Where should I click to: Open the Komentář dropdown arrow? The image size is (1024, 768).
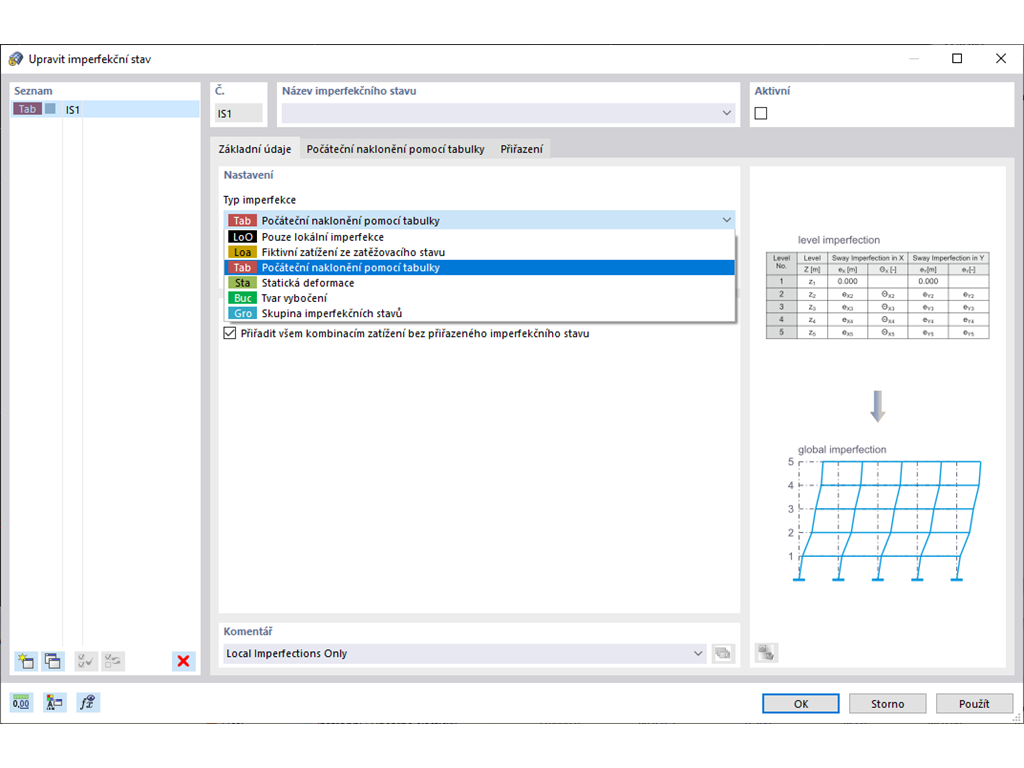click(698, 653)
